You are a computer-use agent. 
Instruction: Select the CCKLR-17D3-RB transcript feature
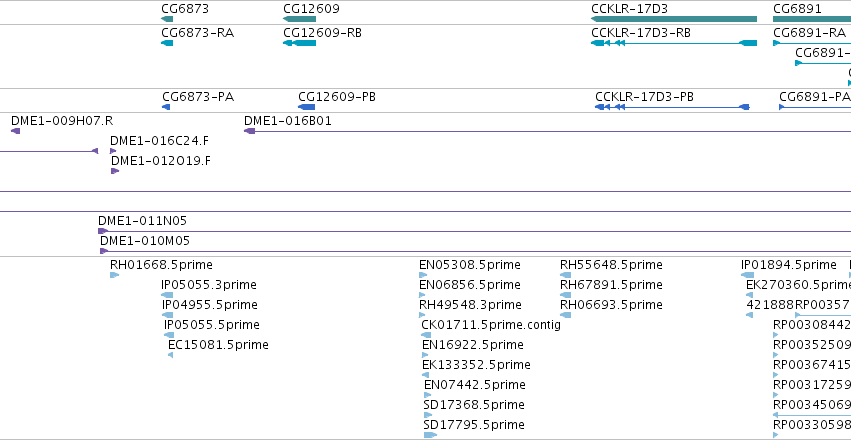[x=674, y=43]
